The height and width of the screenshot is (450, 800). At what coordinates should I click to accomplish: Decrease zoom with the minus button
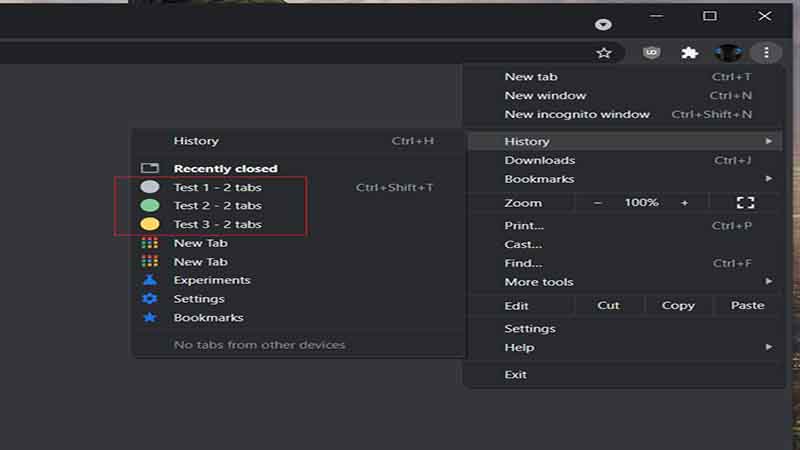(598, 203)
